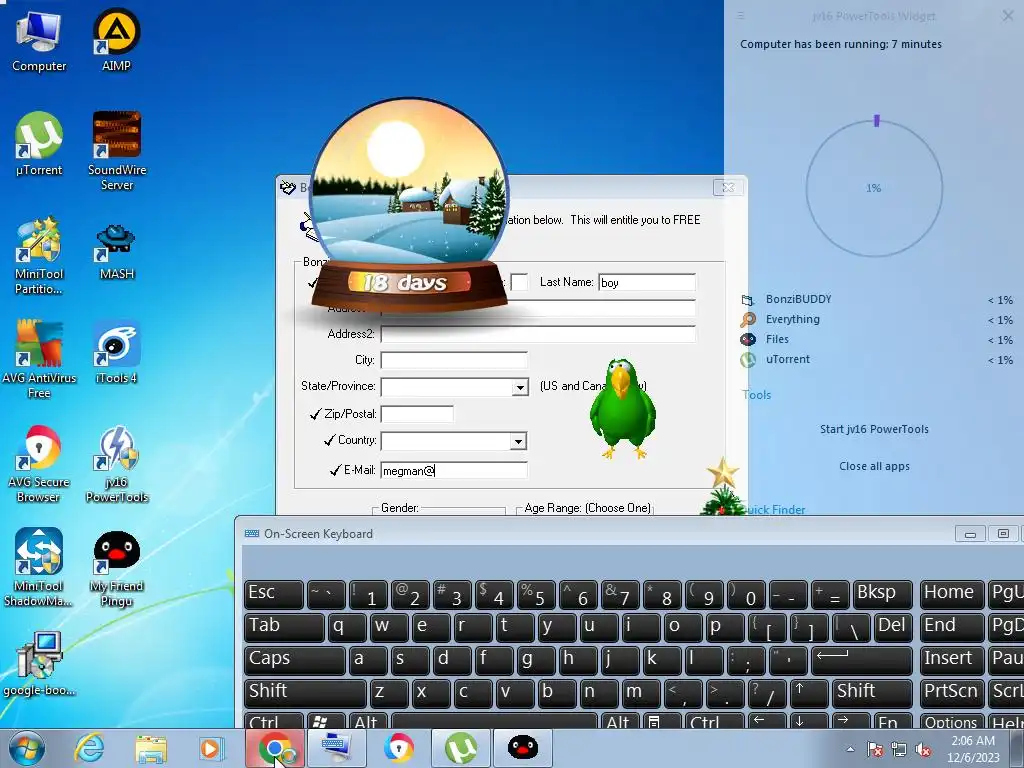Select the µTorrent desktop shortcut
The width and height of the screenshot is (1024, 768).
tap(39, 144)
